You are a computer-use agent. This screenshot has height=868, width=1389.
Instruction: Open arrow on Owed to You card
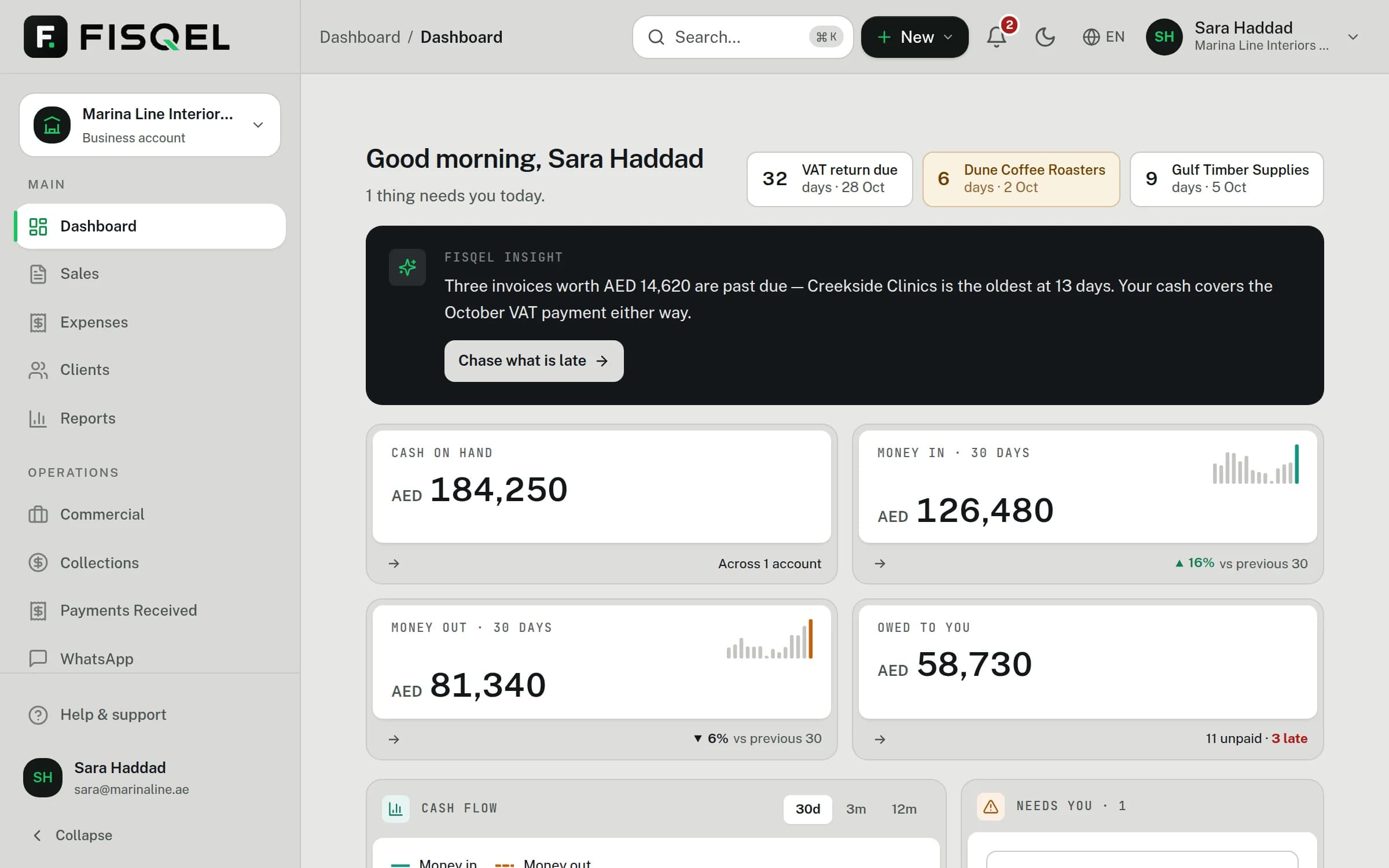(x=880, y=739)
